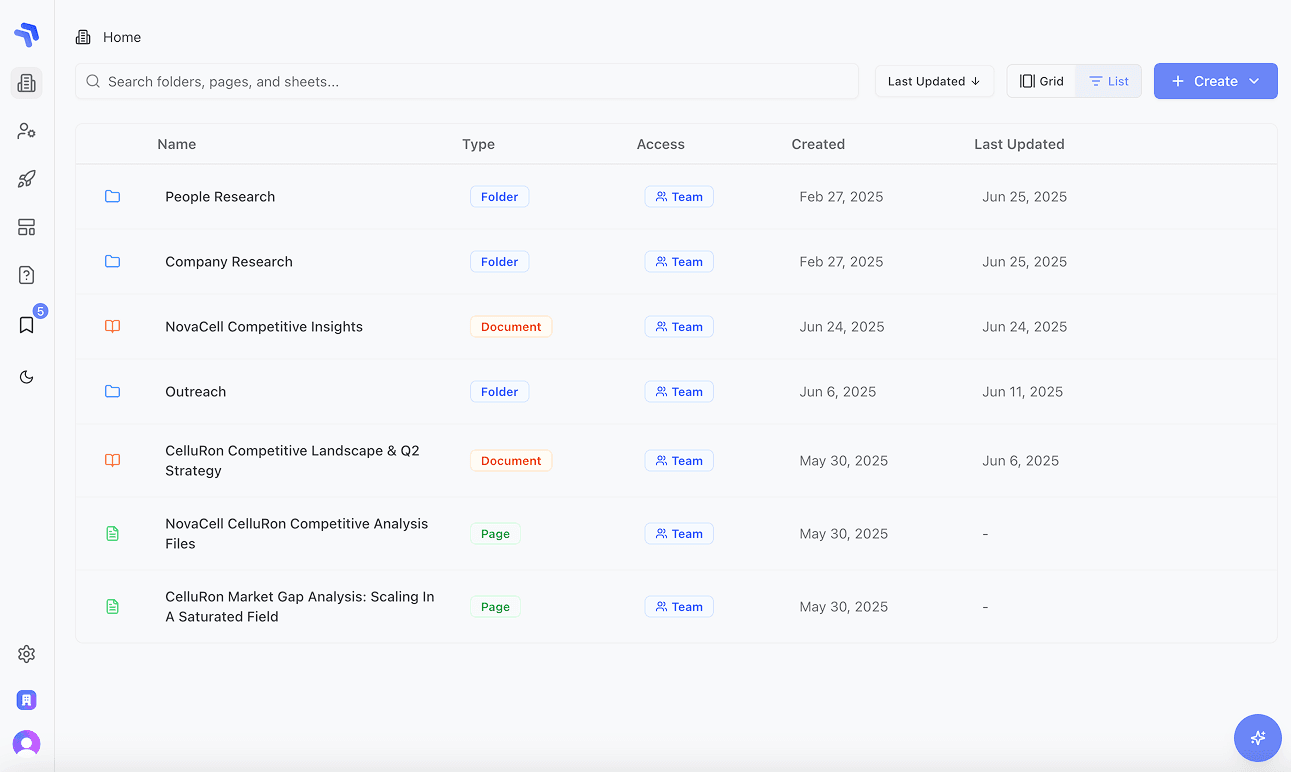This screenshot has height=772, width=1291.
Task: Click the Home breadcrumb label
Action: point(122,37)
